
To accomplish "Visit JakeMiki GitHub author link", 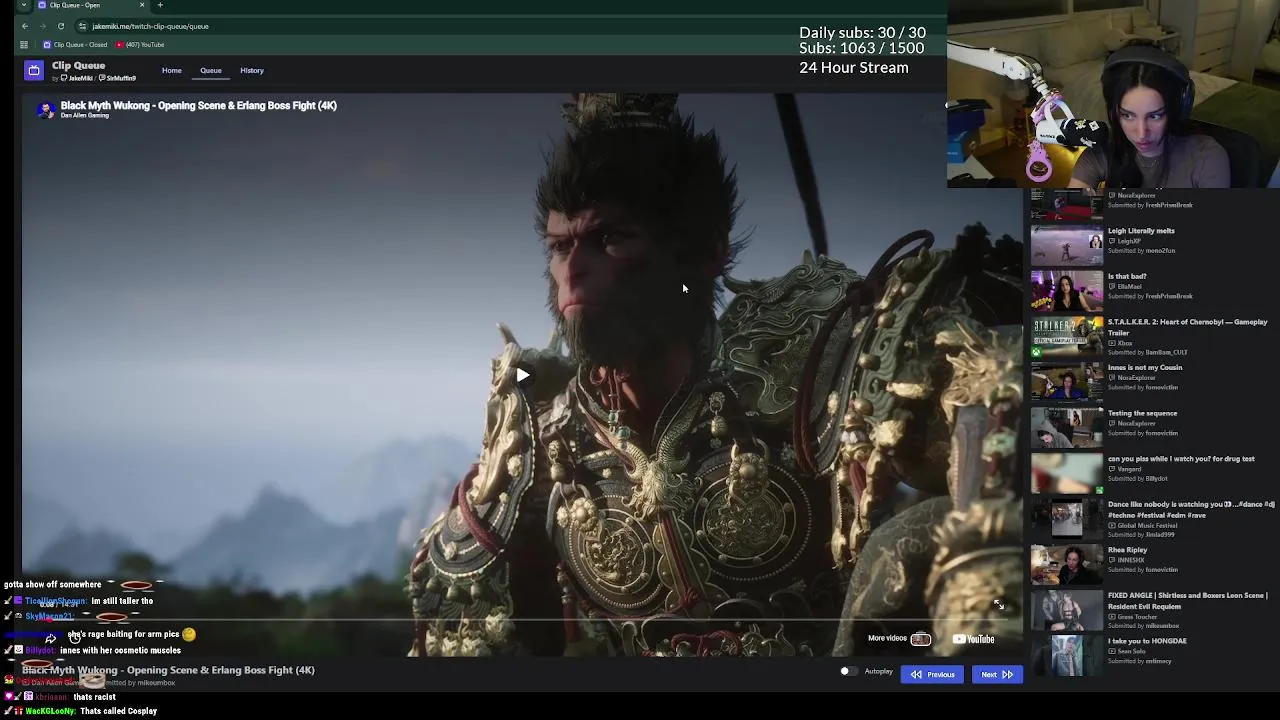I will point(76,78).
